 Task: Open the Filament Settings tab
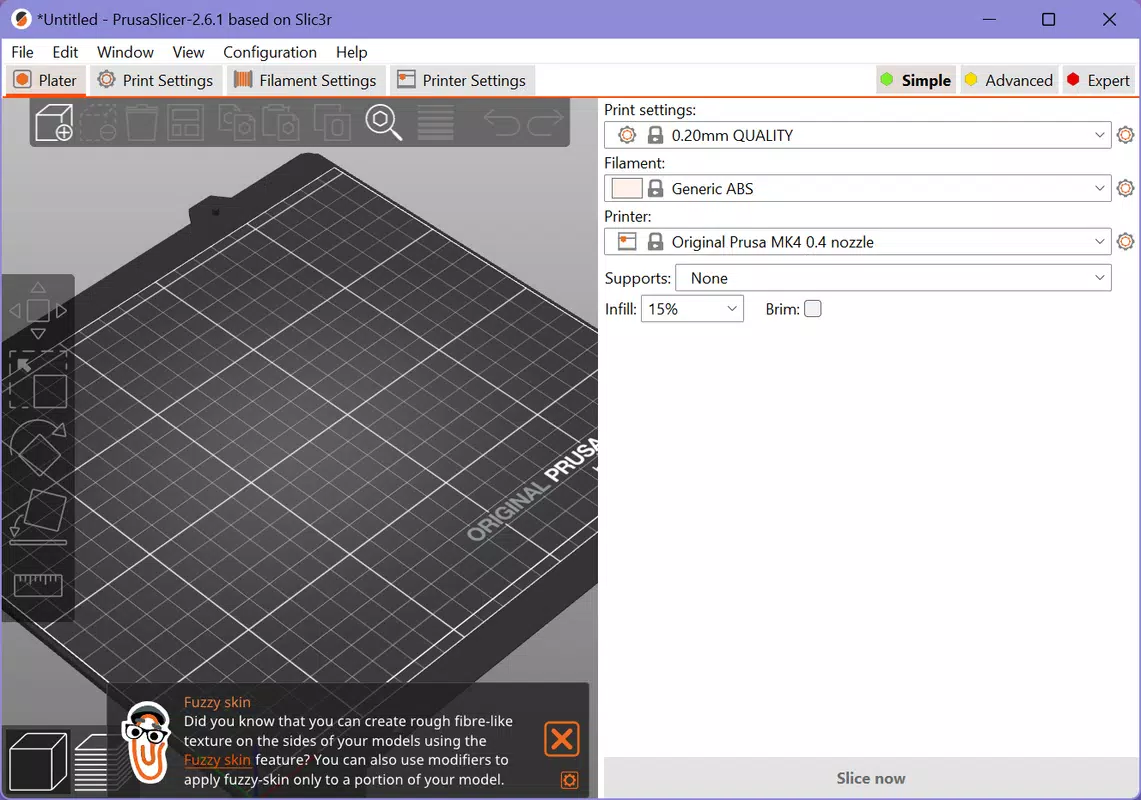305,80
